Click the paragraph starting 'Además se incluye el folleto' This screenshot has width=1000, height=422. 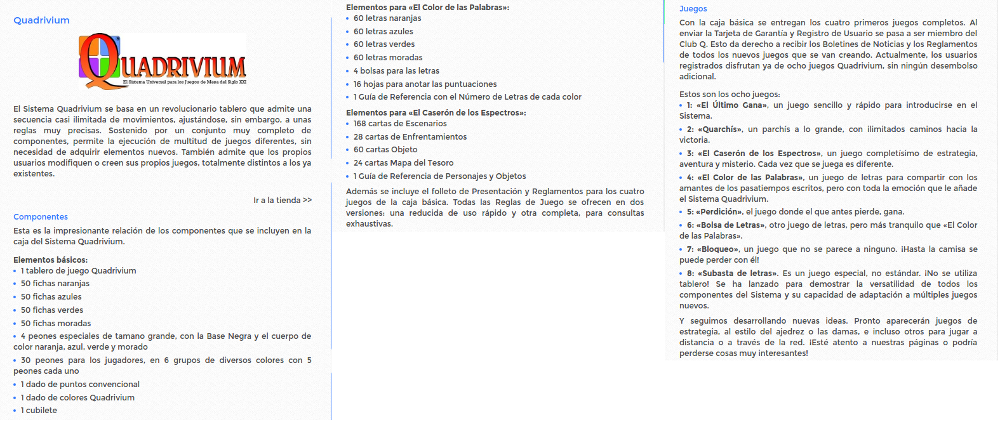tap(495, 208)
